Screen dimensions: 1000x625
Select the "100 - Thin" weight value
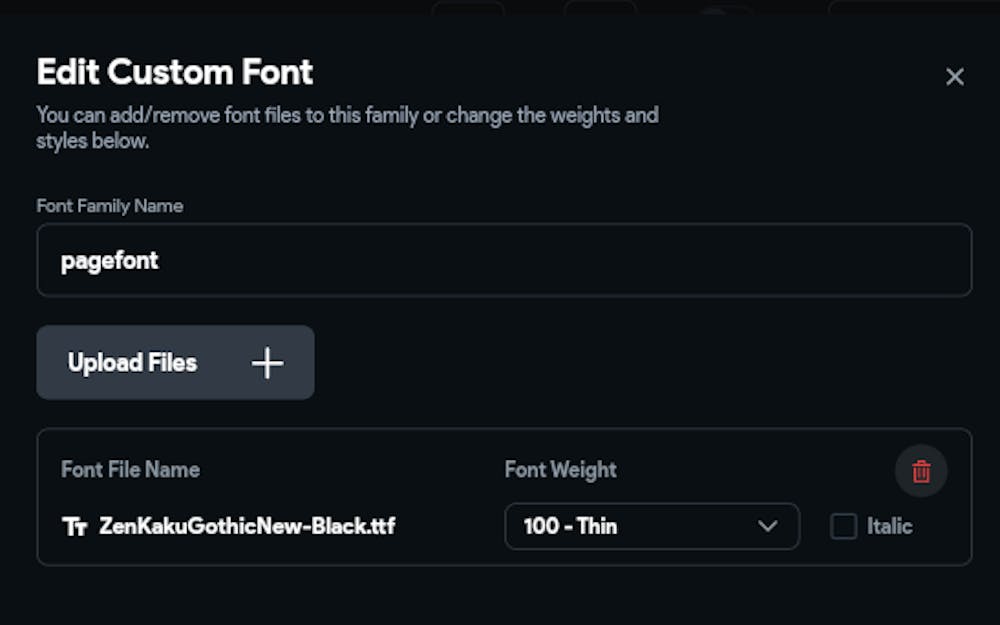pyautogui.click(x=570, y=526)
